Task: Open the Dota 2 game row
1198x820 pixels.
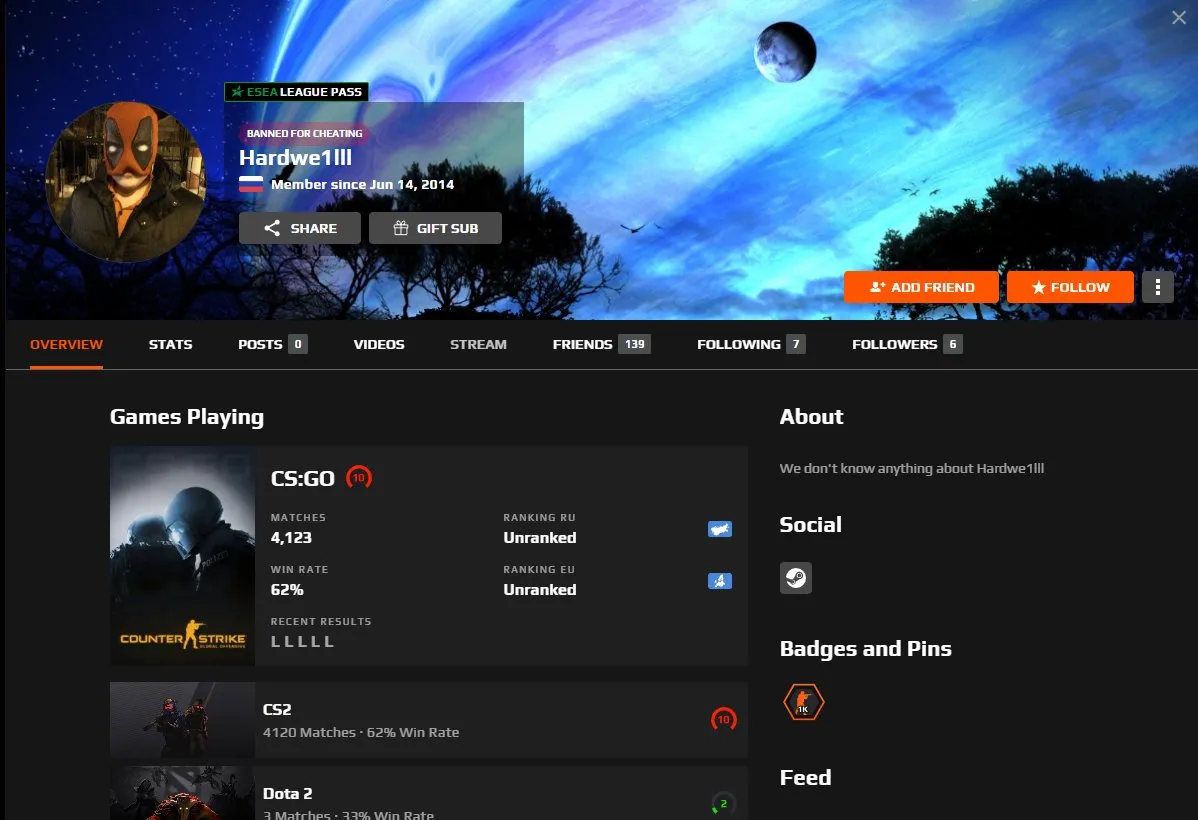Action: click(x=429, y=793)
